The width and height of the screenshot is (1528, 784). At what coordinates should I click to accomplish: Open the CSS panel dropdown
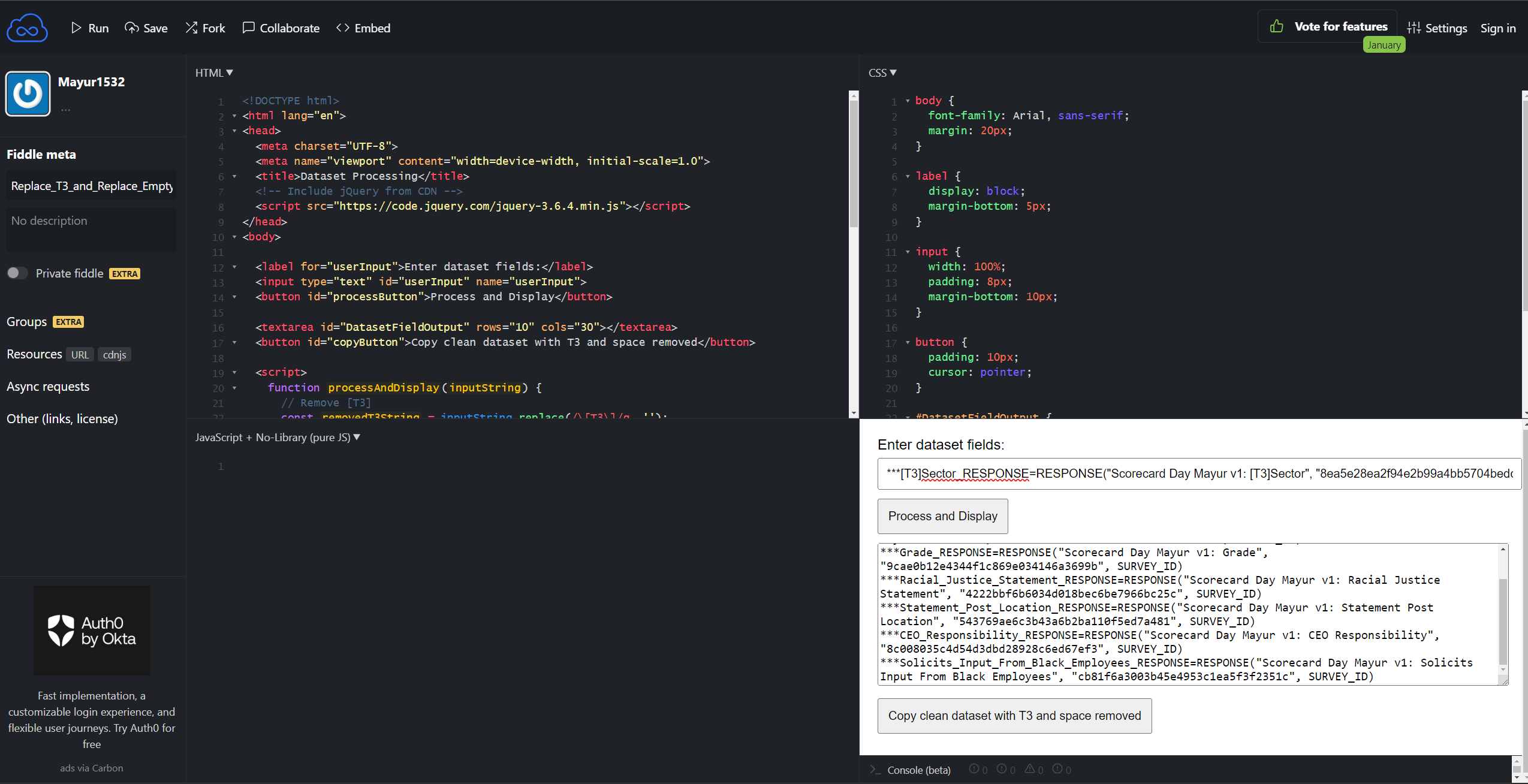pos(882,73)
